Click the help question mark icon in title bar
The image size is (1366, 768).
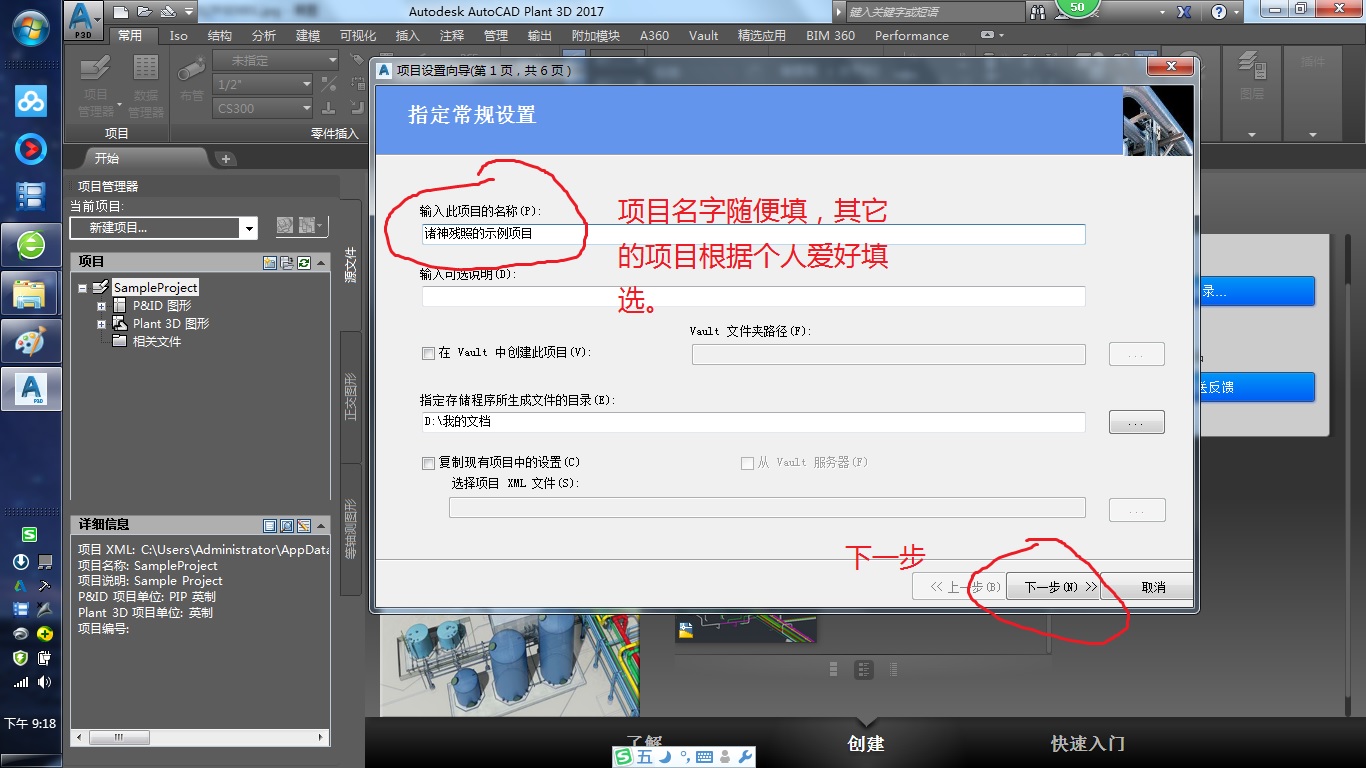tap(1218, 12)
